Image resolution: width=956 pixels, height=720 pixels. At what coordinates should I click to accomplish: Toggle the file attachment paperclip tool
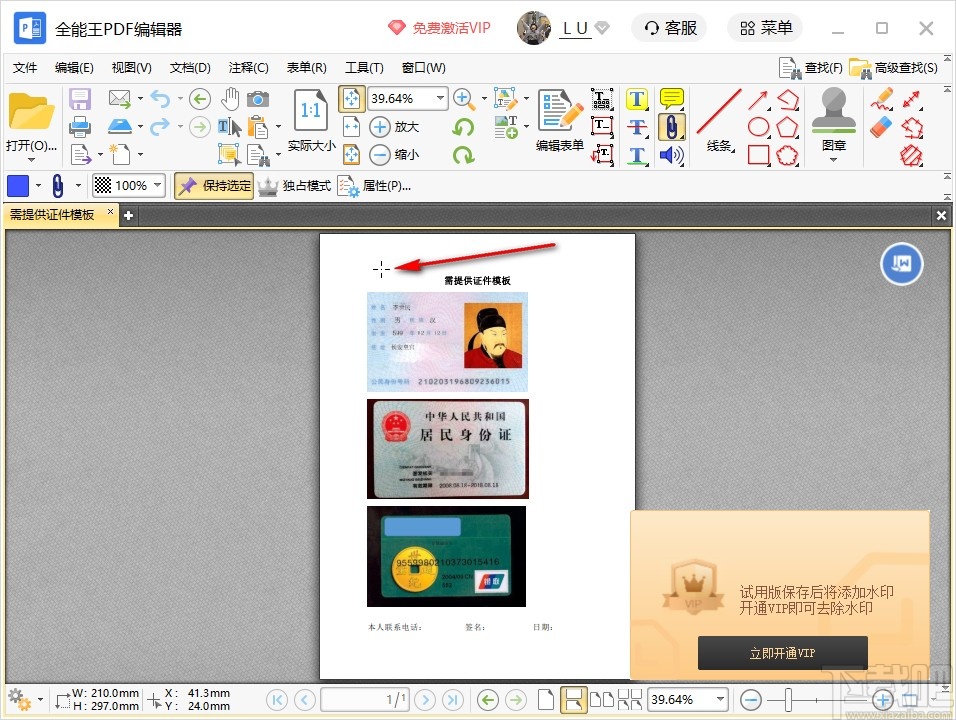point(672,127)
